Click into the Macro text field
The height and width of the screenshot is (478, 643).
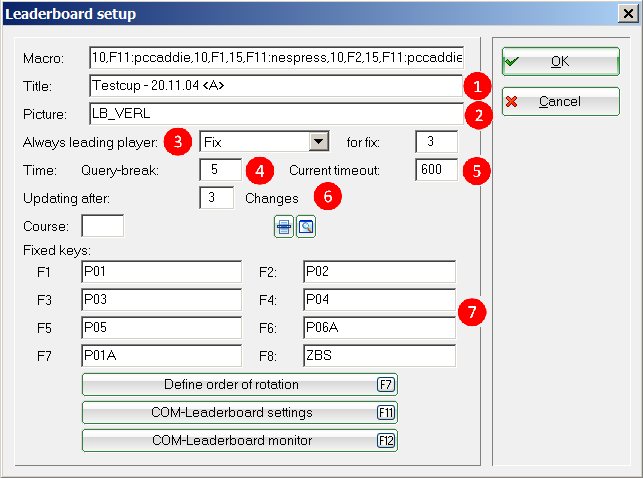coord(275,57)
